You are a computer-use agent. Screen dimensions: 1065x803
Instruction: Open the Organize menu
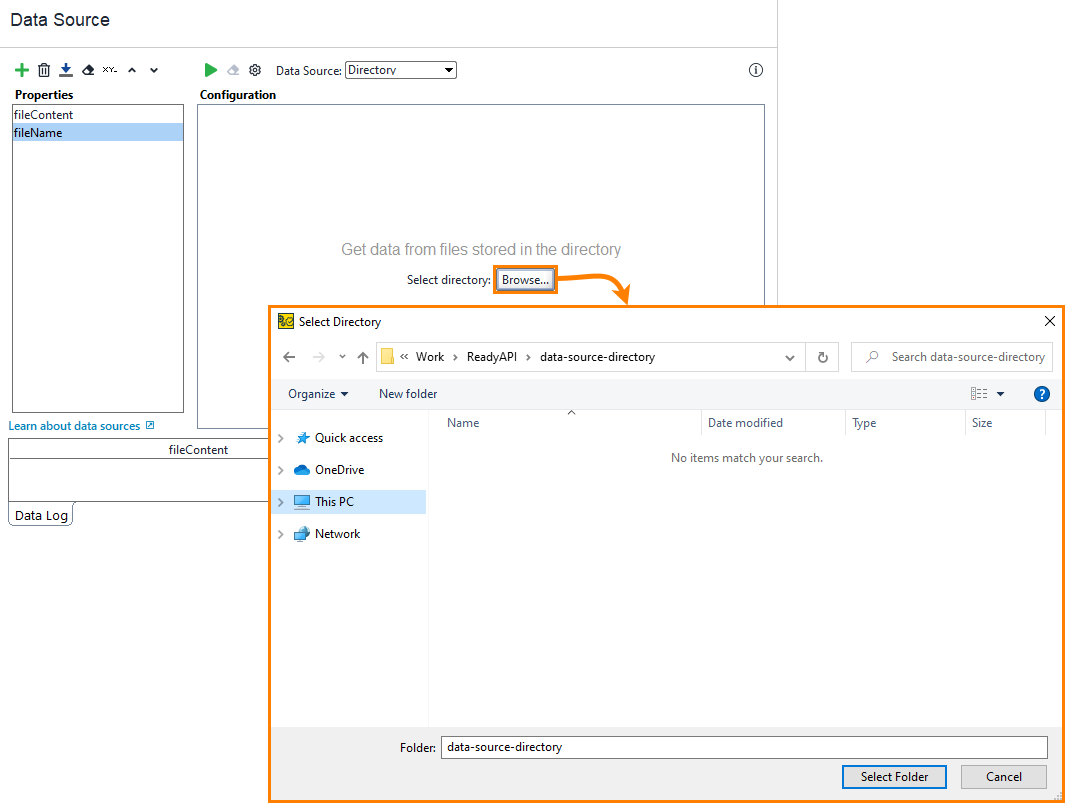coord(316,394)
